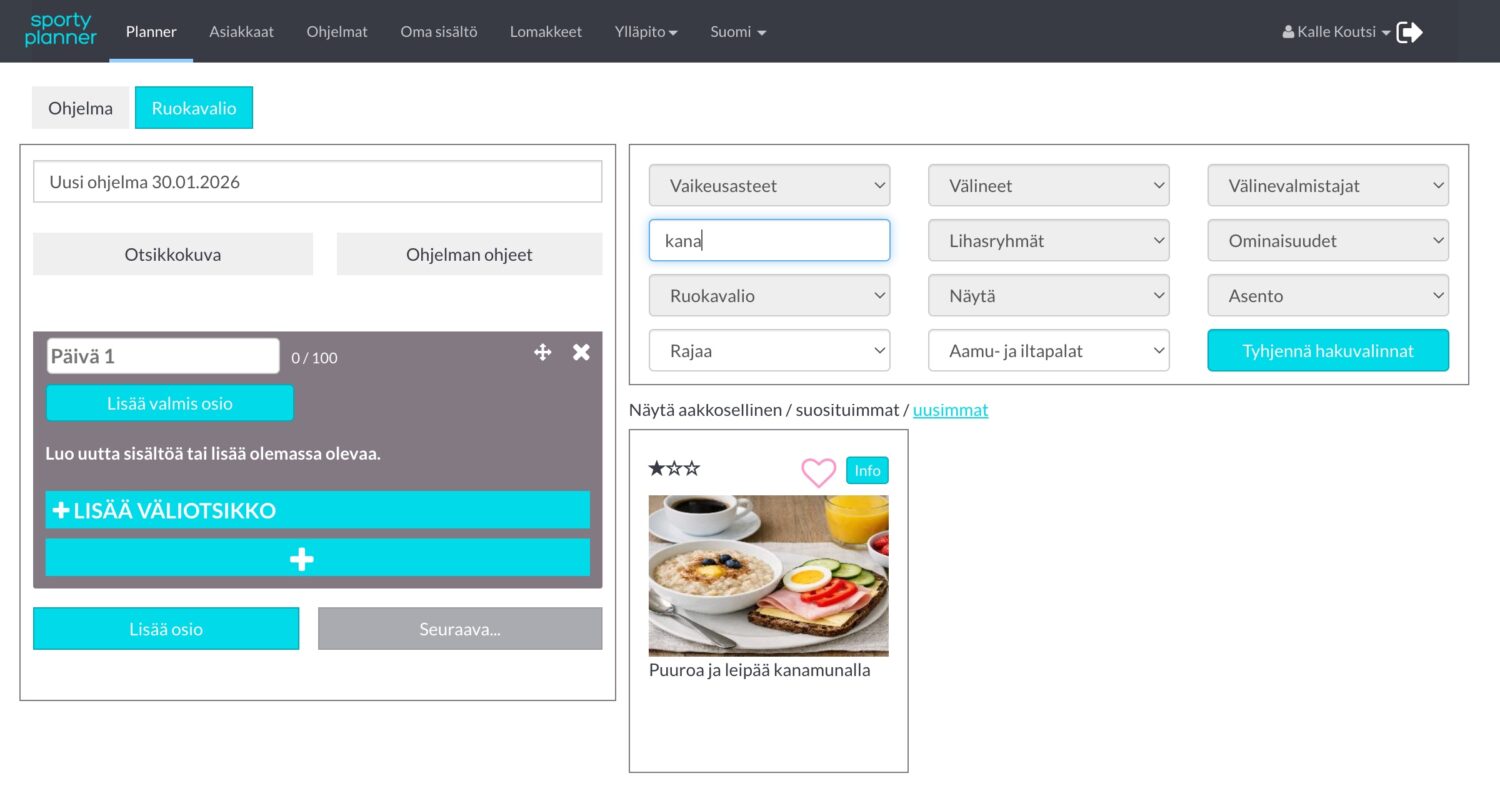Open the Ylläpito menu
The image size is (1500, 788).
click(646, 32)
